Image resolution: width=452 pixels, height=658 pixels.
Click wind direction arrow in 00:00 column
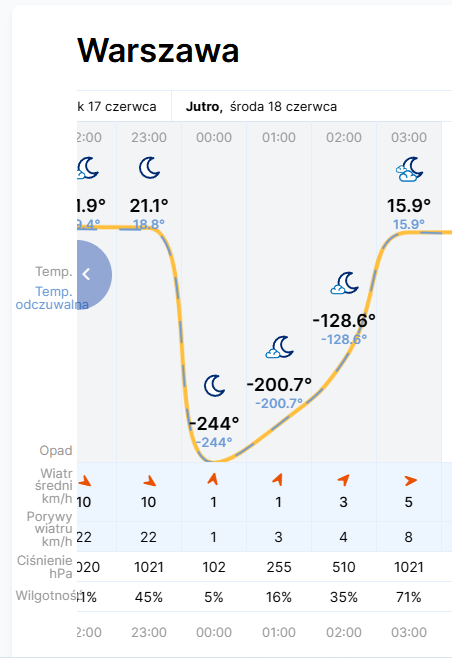pos(213,479)
